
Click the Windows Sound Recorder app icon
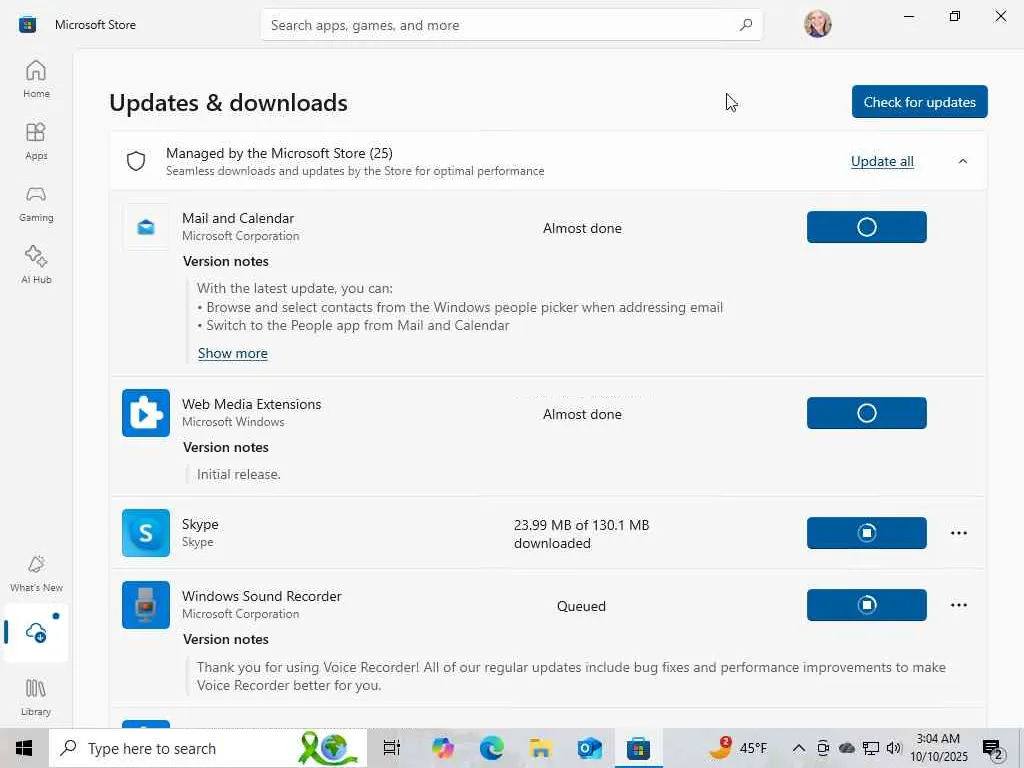(x=146, y=605)
